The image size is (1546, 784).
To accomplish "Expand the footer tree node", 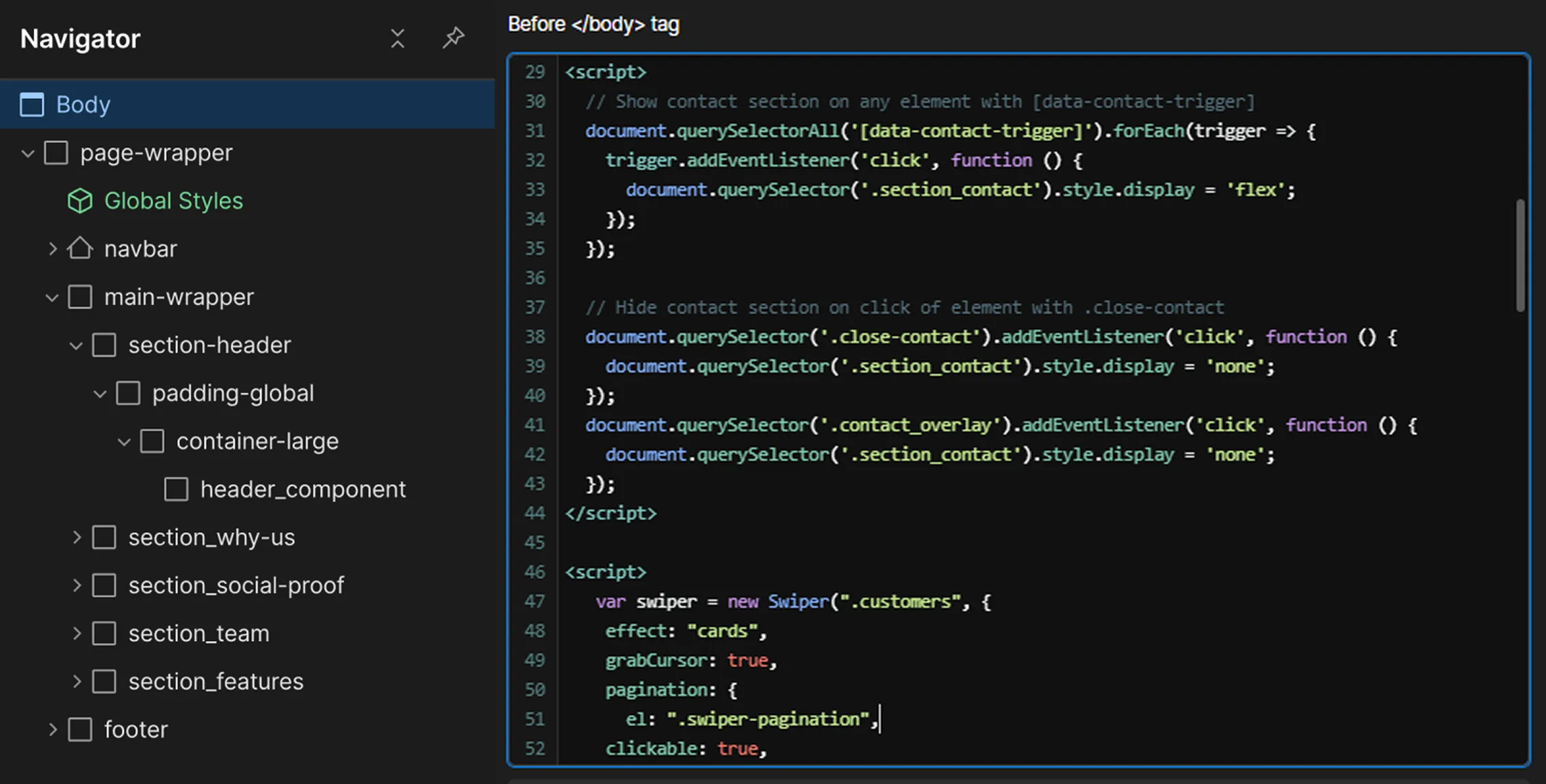I will click(x=53, y=729).
